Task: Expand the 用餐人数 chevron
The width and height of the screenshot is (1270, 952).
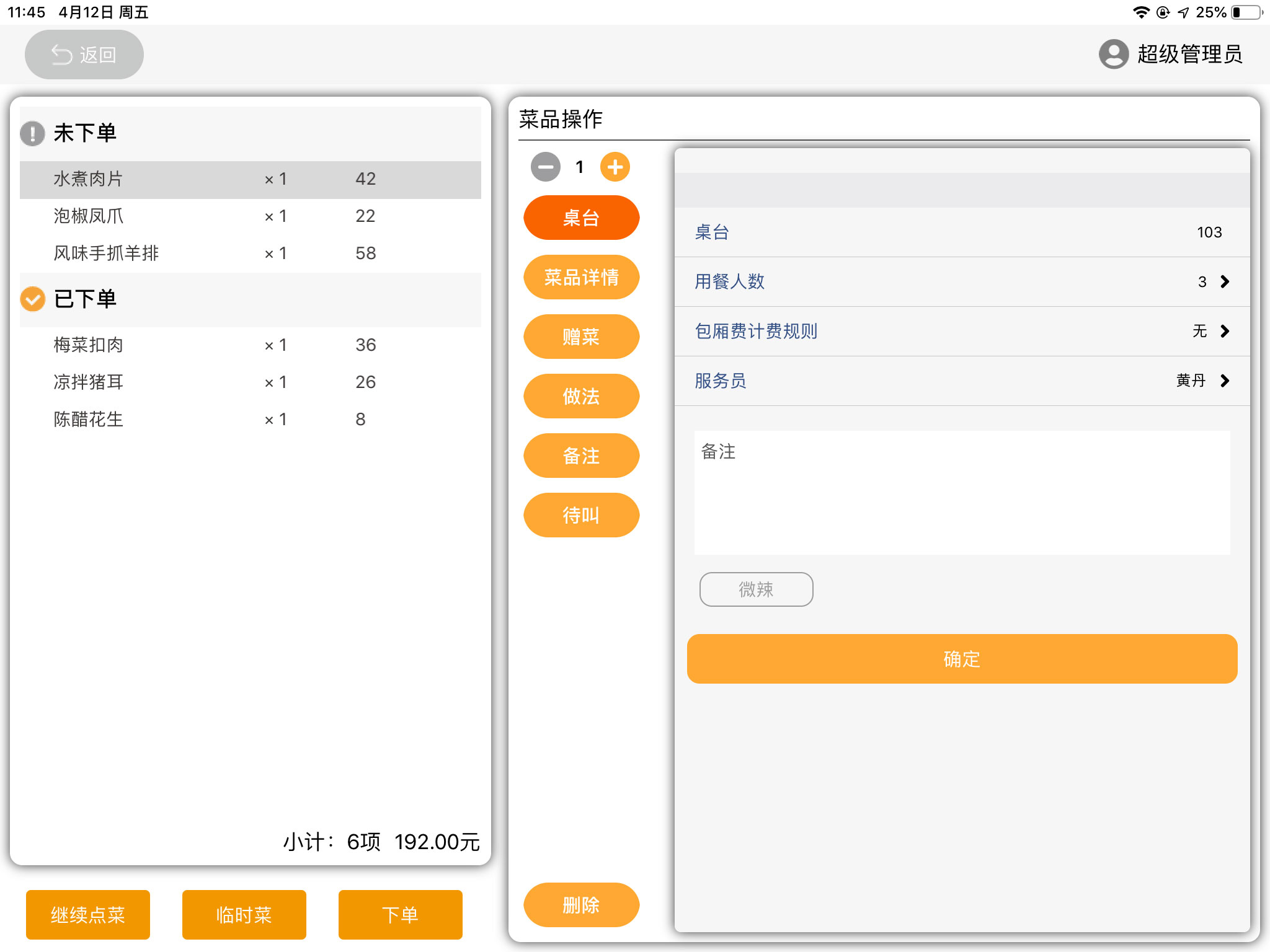Action: pyautogui.click(x=1224, y=282)
